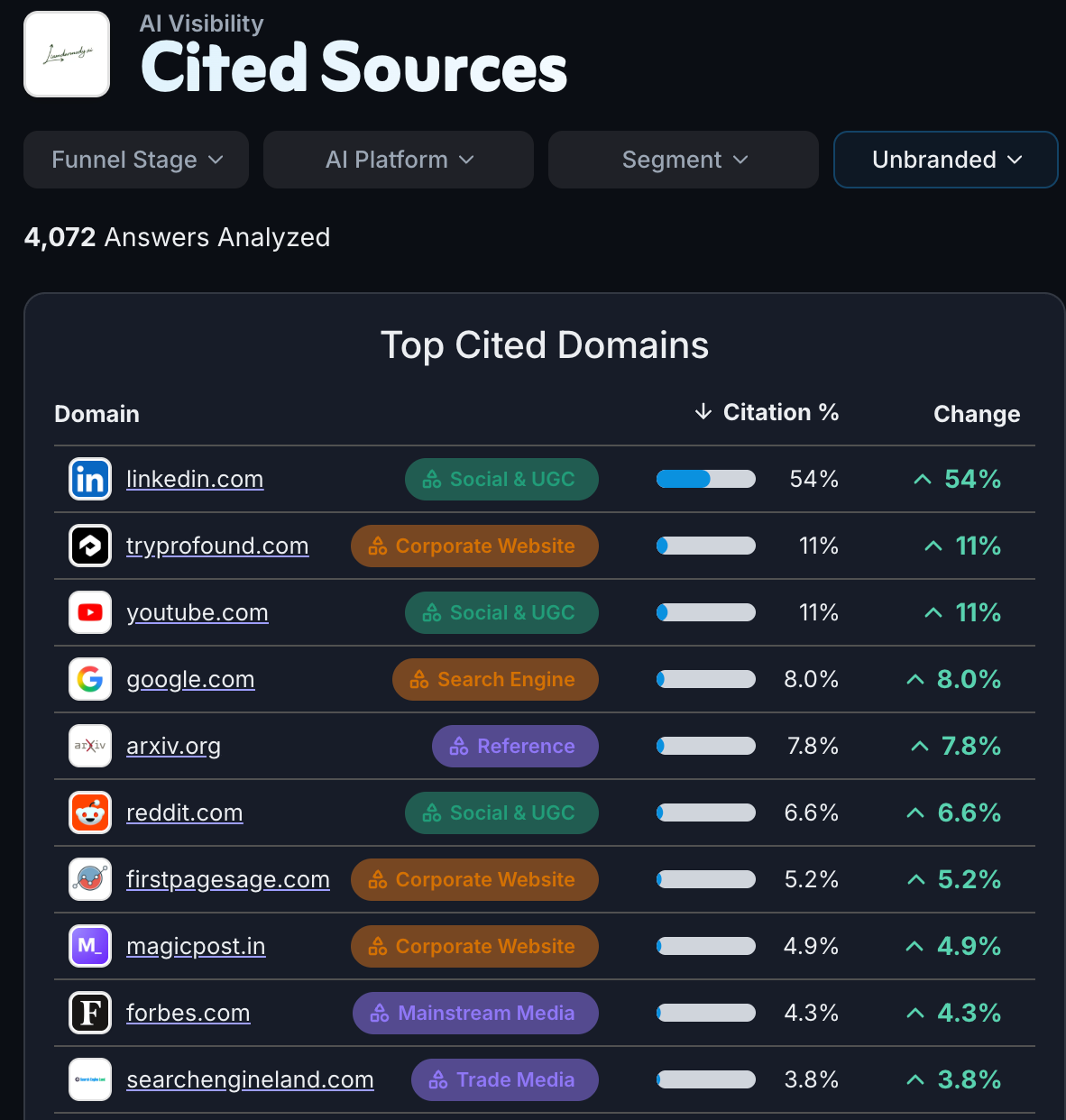Click the linkedin.com citation progress bar
The width and height of the screenshot is (1066, 1120).
[x=706, y=479]
